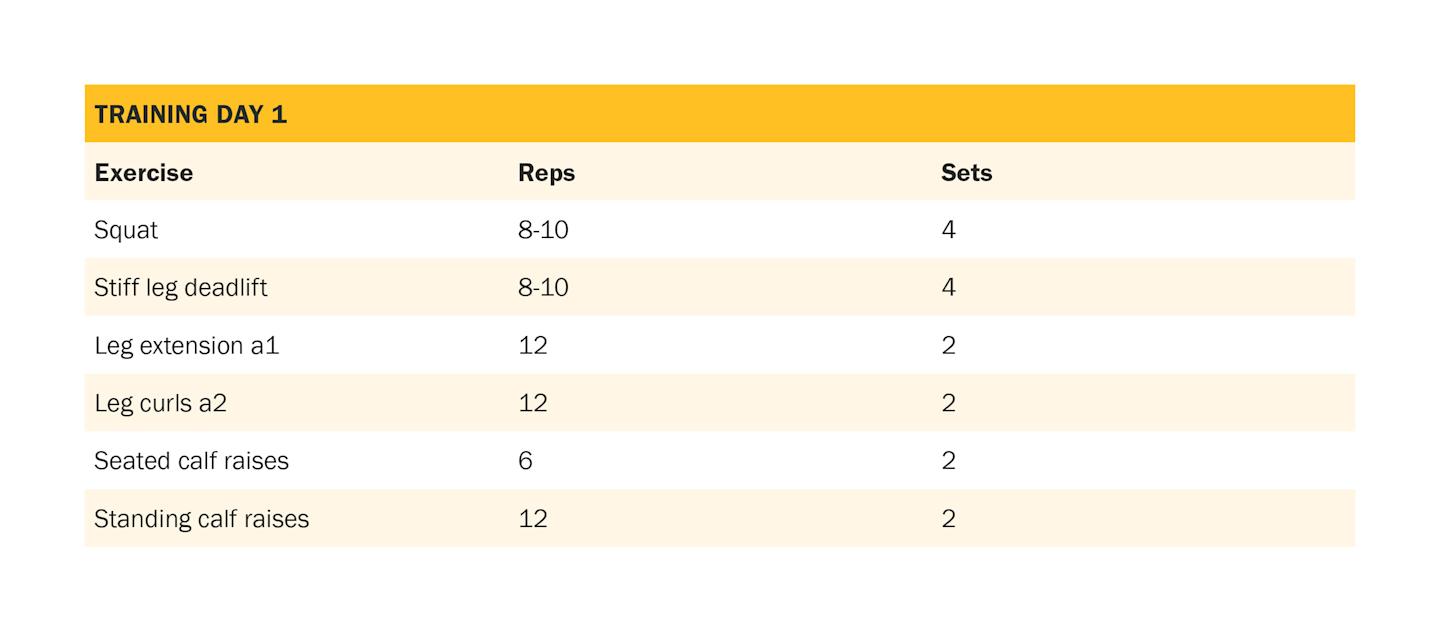Click the TRAINING DAY 1 title
1440x622 pixels.
coord(190,114)
